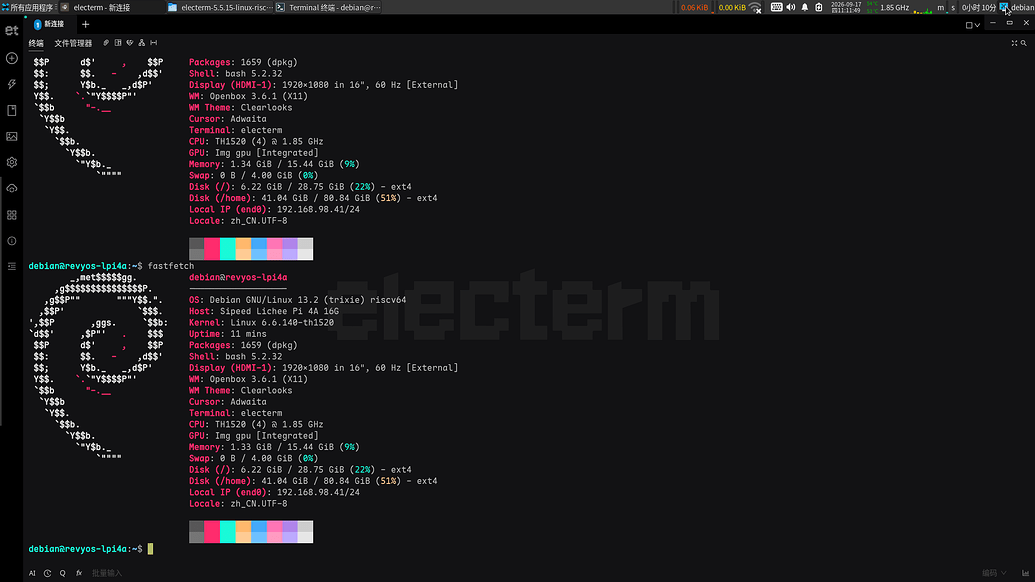Open the 所有应用程序 applications menu
This screenshot has height=582, width=1035.
pyautogui.click(x=28, y=7)
